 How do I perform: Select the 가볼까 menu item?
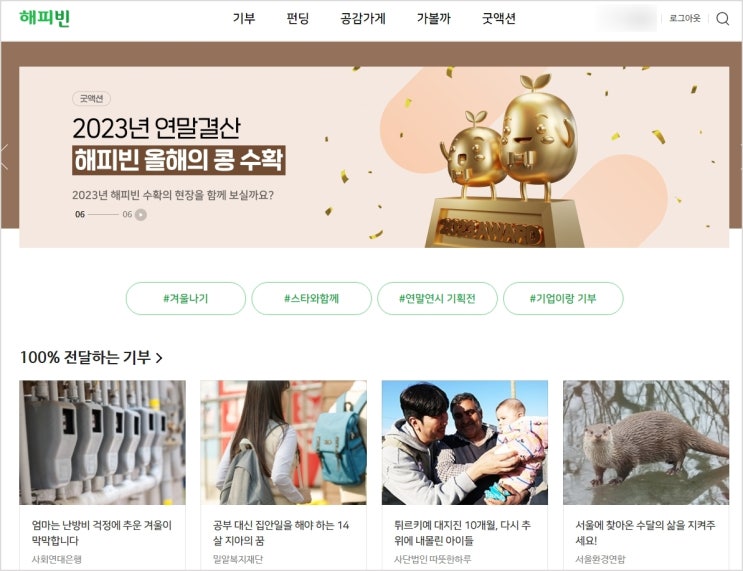(434, 18)
